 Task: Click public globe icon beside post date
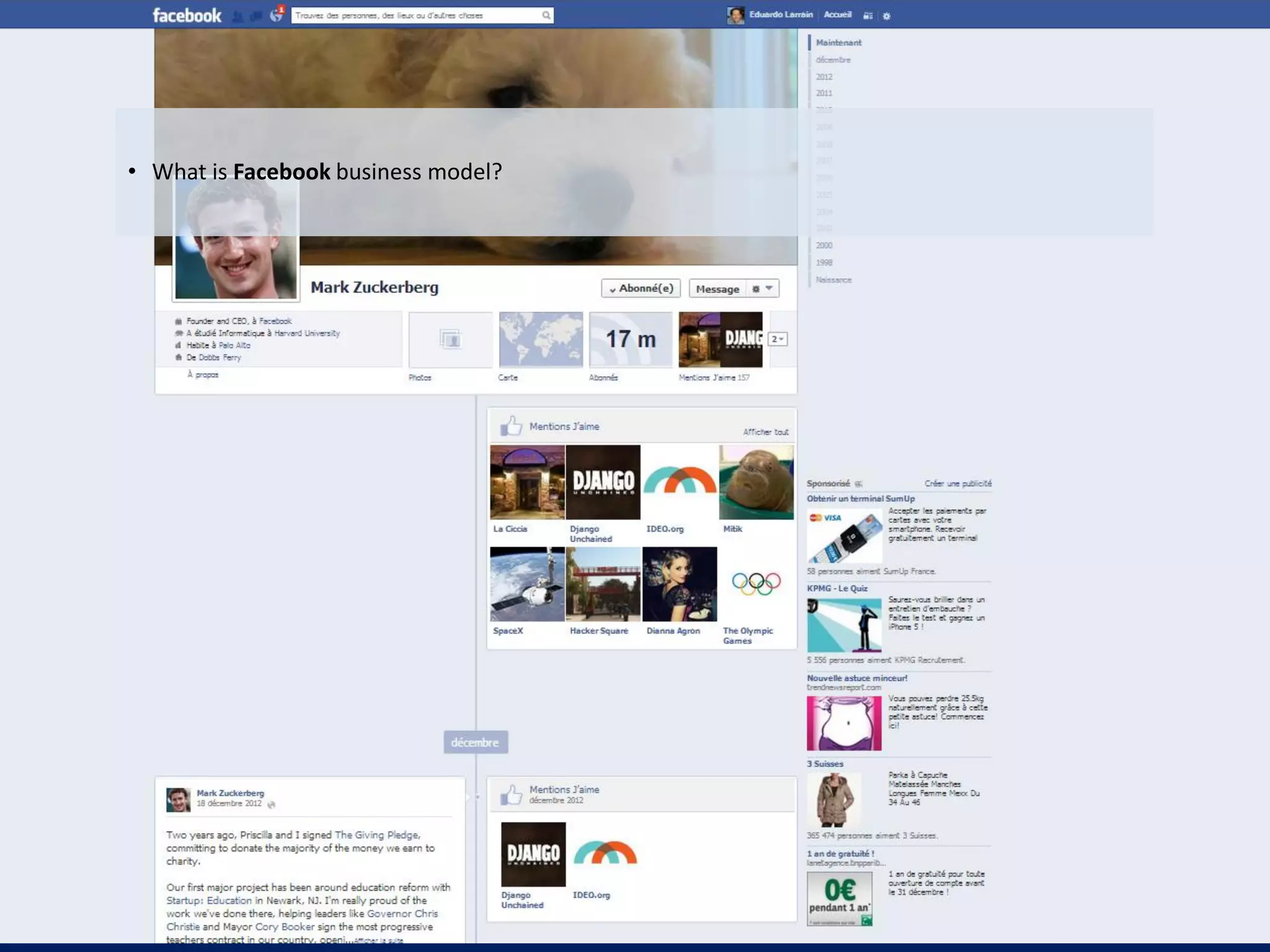(x=271, y=804)
